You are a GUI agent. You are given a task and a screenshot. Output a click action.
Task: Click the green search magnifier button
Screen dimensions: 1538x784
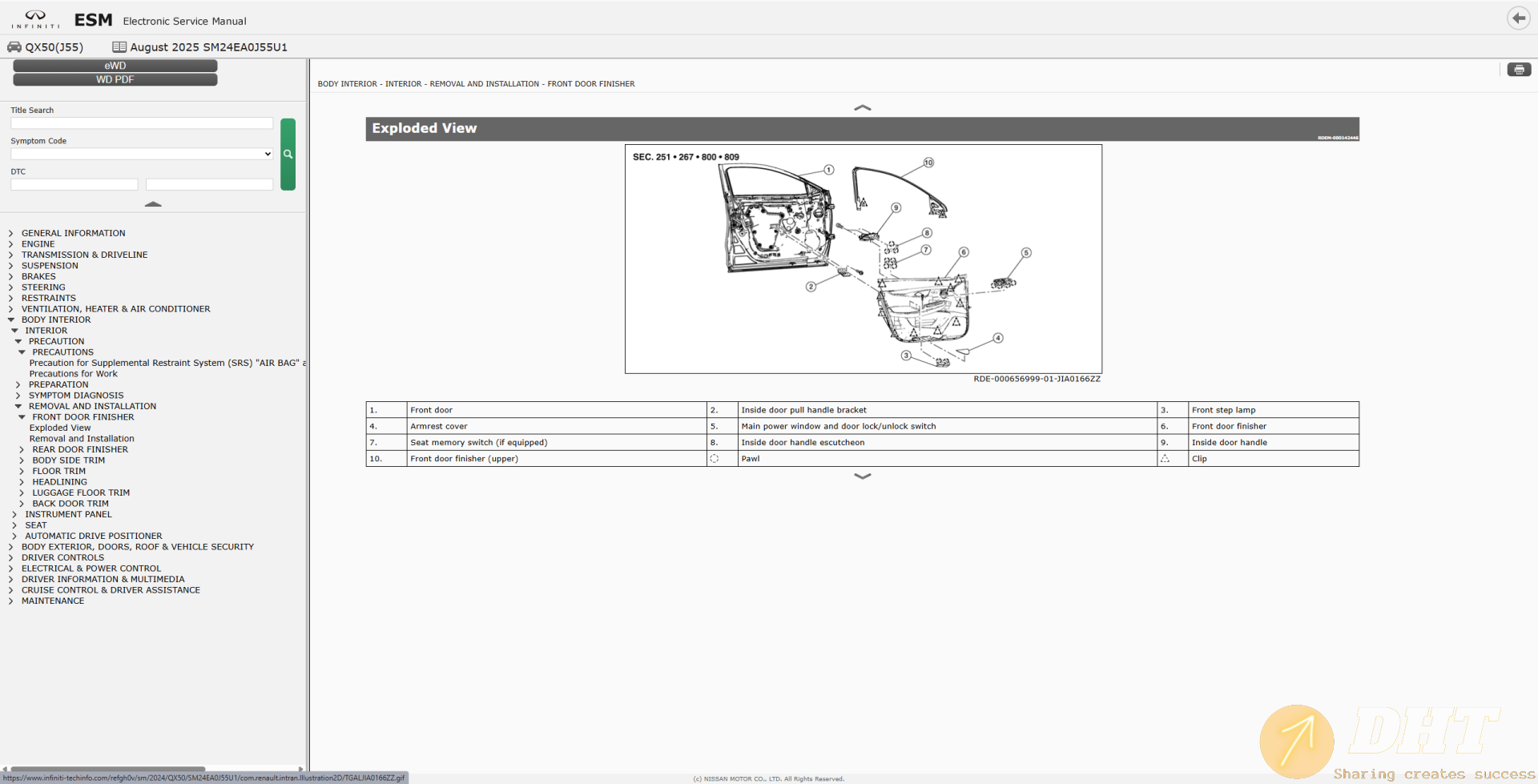click(x=288, y=155)
